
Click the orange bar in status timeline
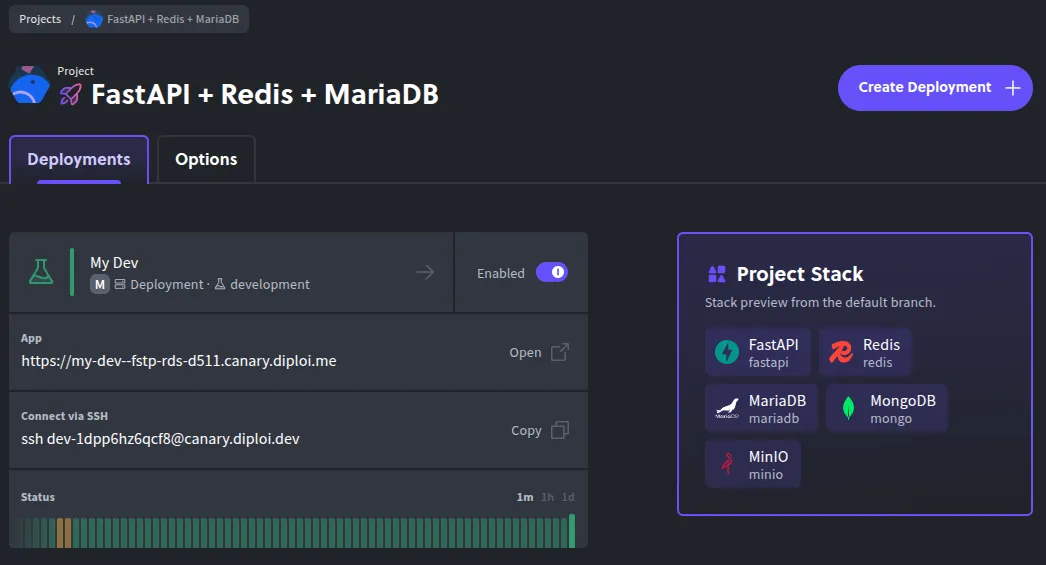point(64,532)
